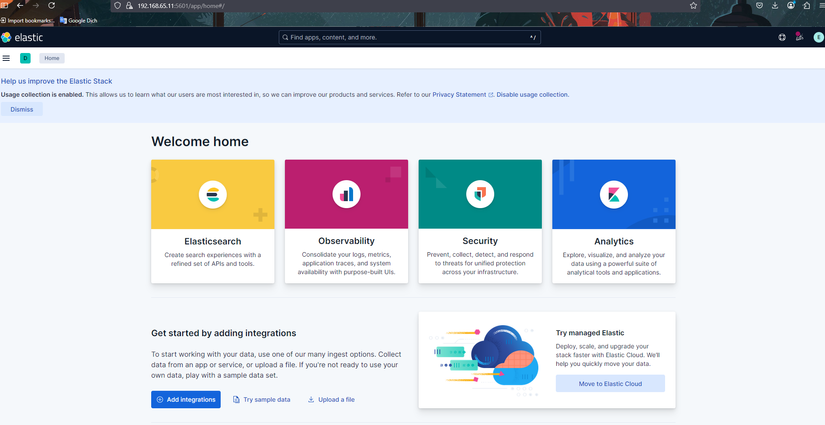The width and height of the screenshot is (825, 425).
Task: Click the lock icon in address bar
Action: [129, 6]
